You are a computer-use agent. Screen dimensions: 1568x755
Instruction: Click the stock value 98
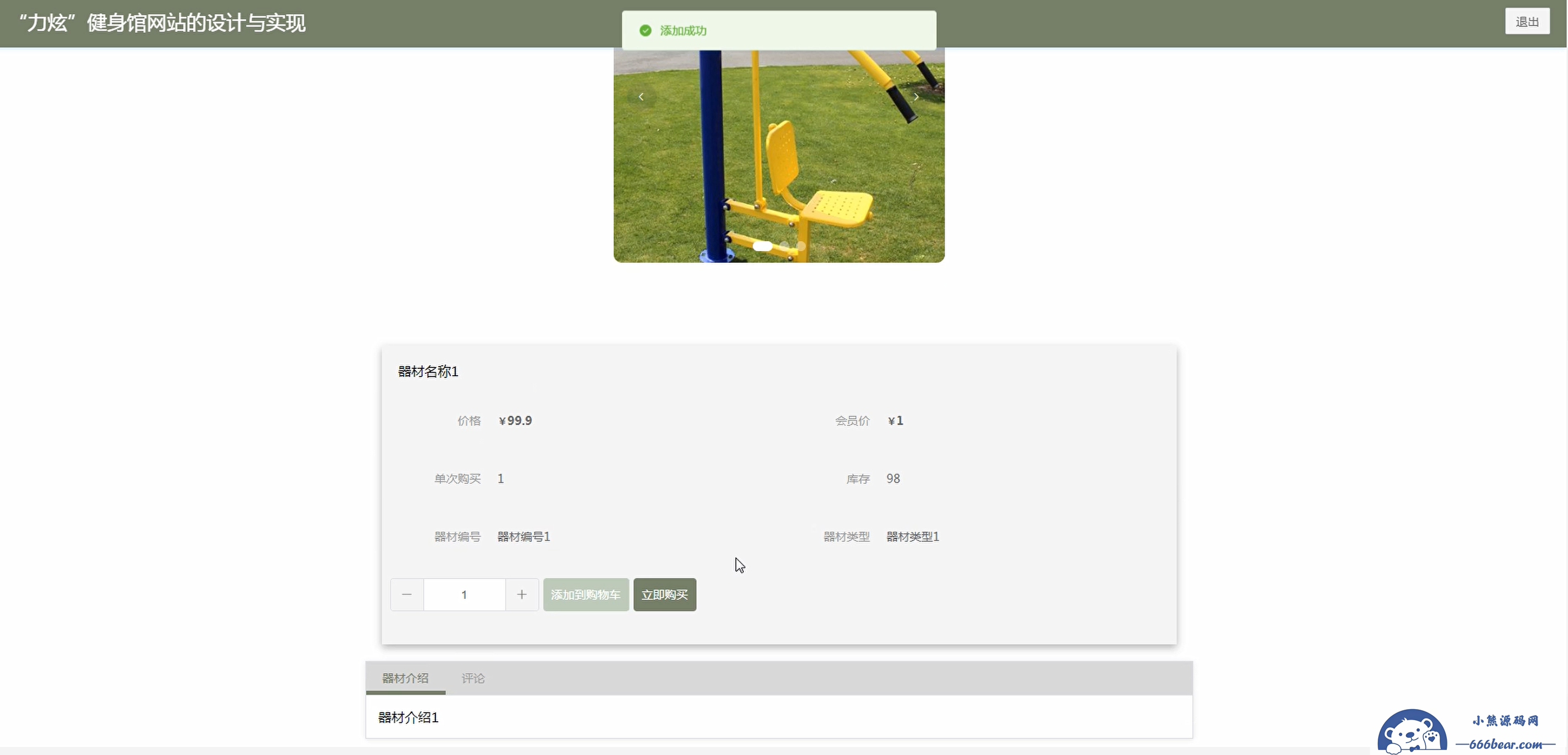(893, 478)
